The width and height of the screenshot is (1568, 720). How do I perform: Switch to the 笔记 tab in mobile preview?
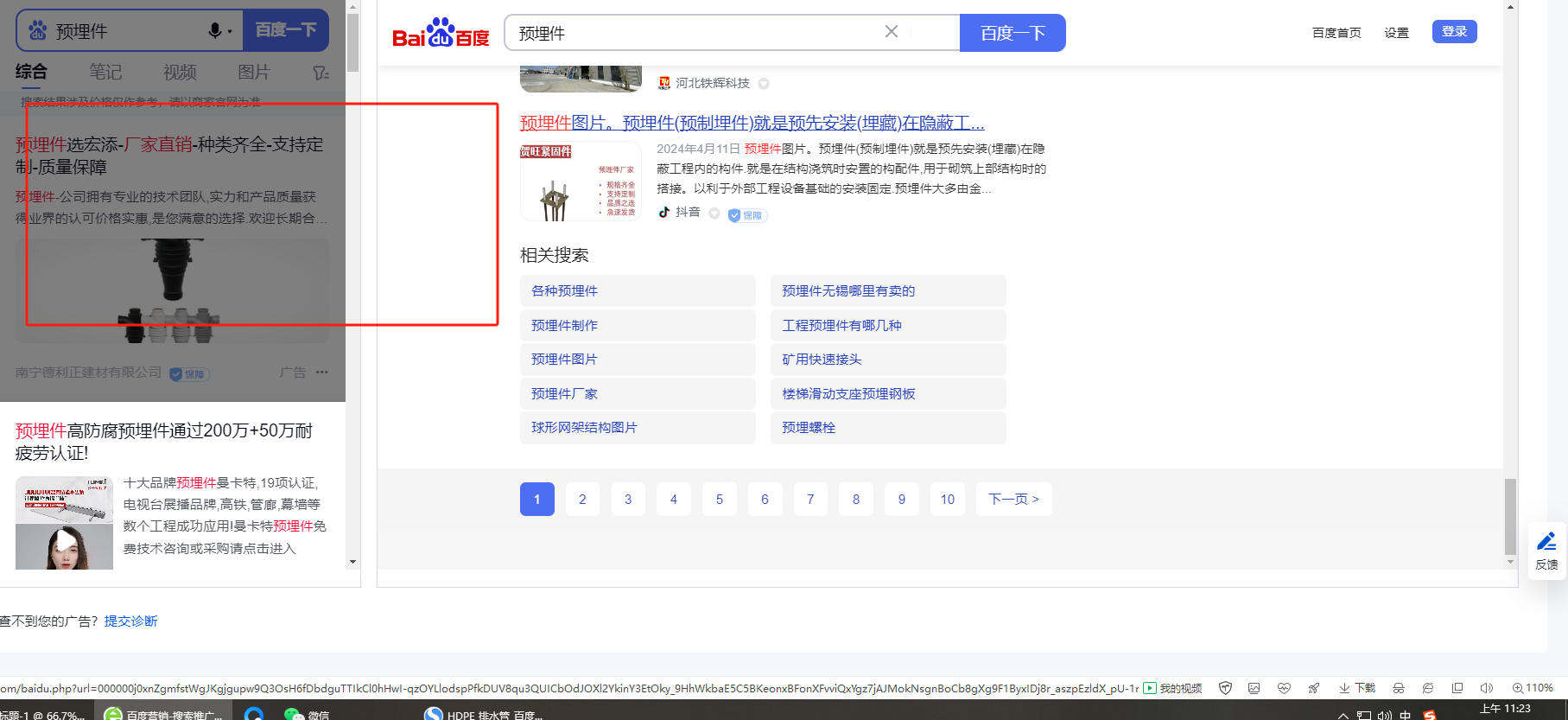pos(105,72)
